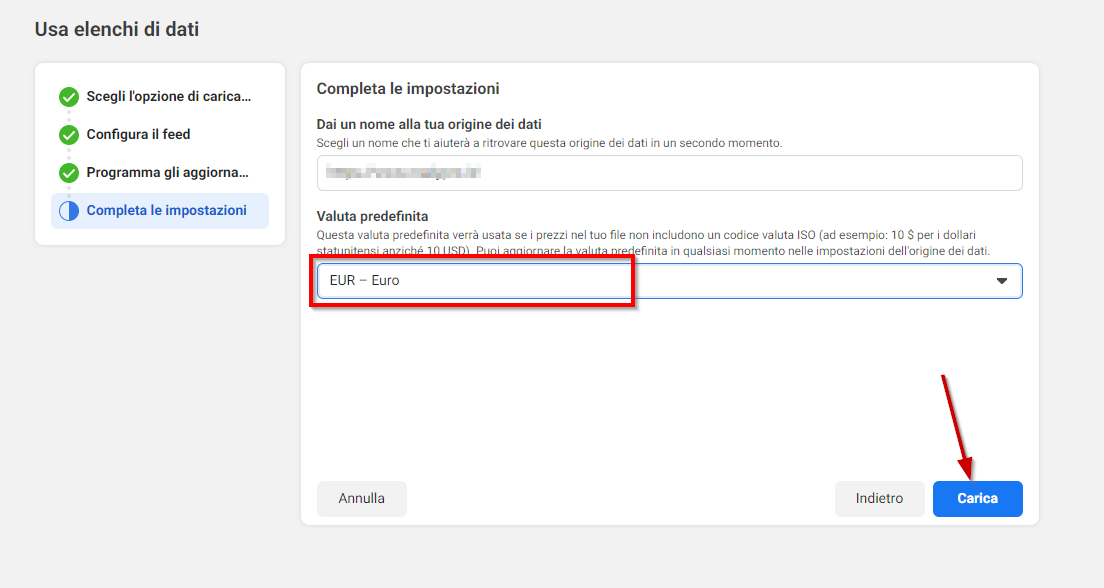The image size is (1104, 588).
Task: Click description text starting Questa valuta predefinita
Action: [x=653, y=243]
